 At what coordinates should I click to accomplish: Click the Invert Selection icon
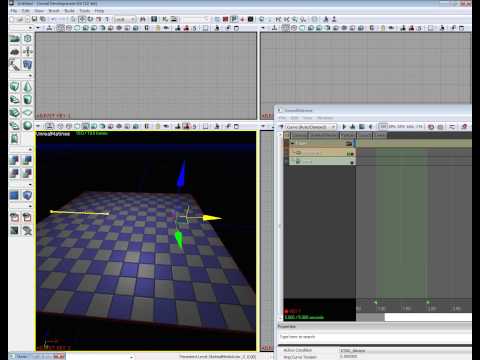[x=14, y=230]
